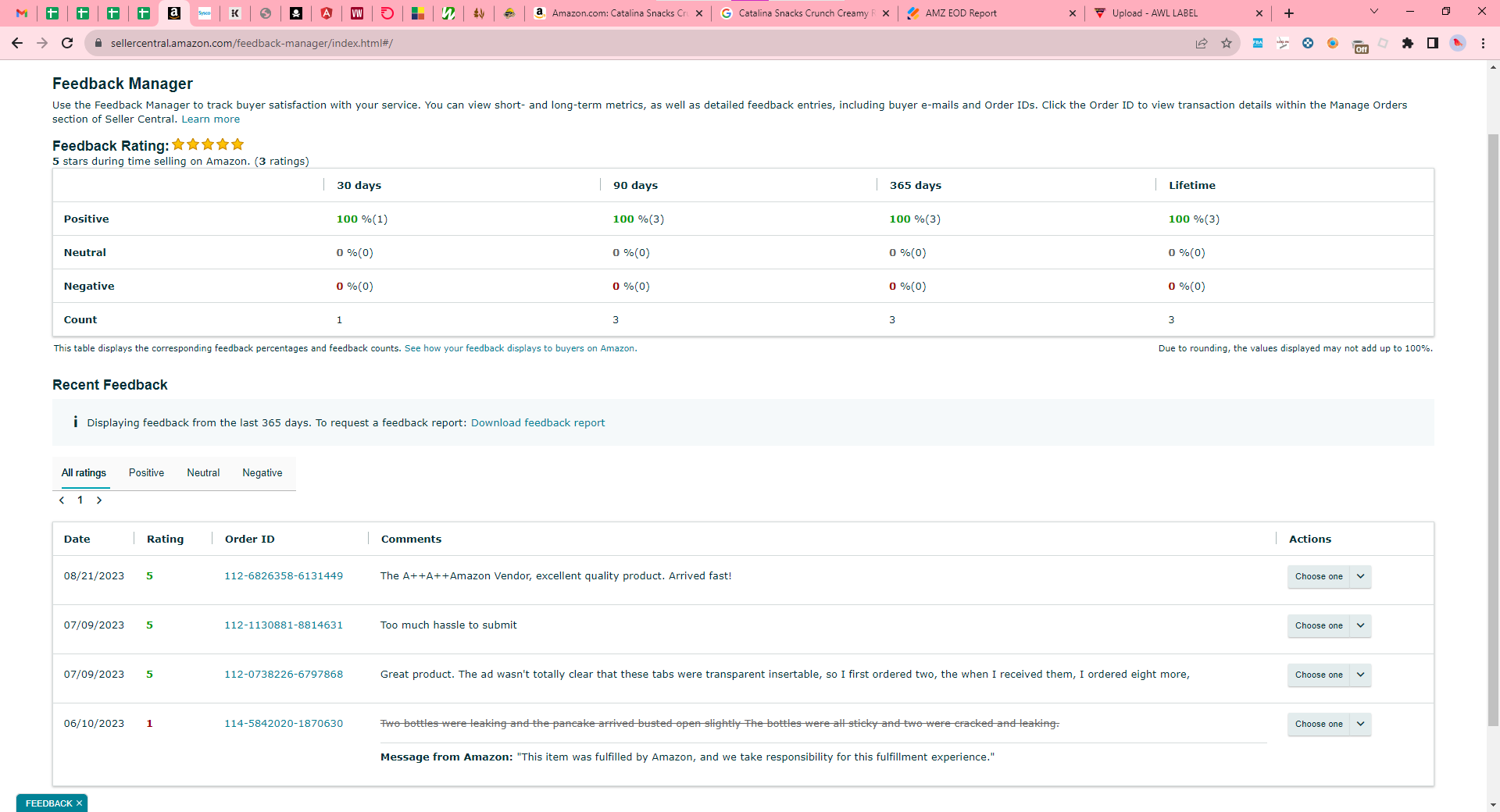Filter feedback by the Neutral tab
The height and width of the screenshot is (812, 1500).
click(x=203, y=473)
